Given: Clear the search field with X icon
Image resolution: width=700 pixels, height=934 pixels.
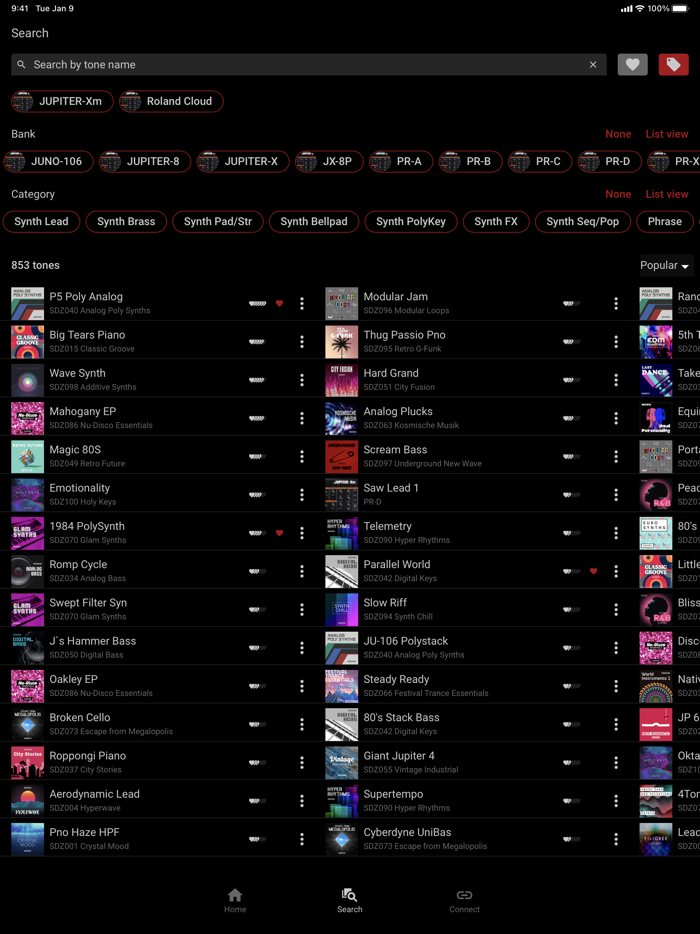Looking at the screenshot, I should [x=593, y=64].
